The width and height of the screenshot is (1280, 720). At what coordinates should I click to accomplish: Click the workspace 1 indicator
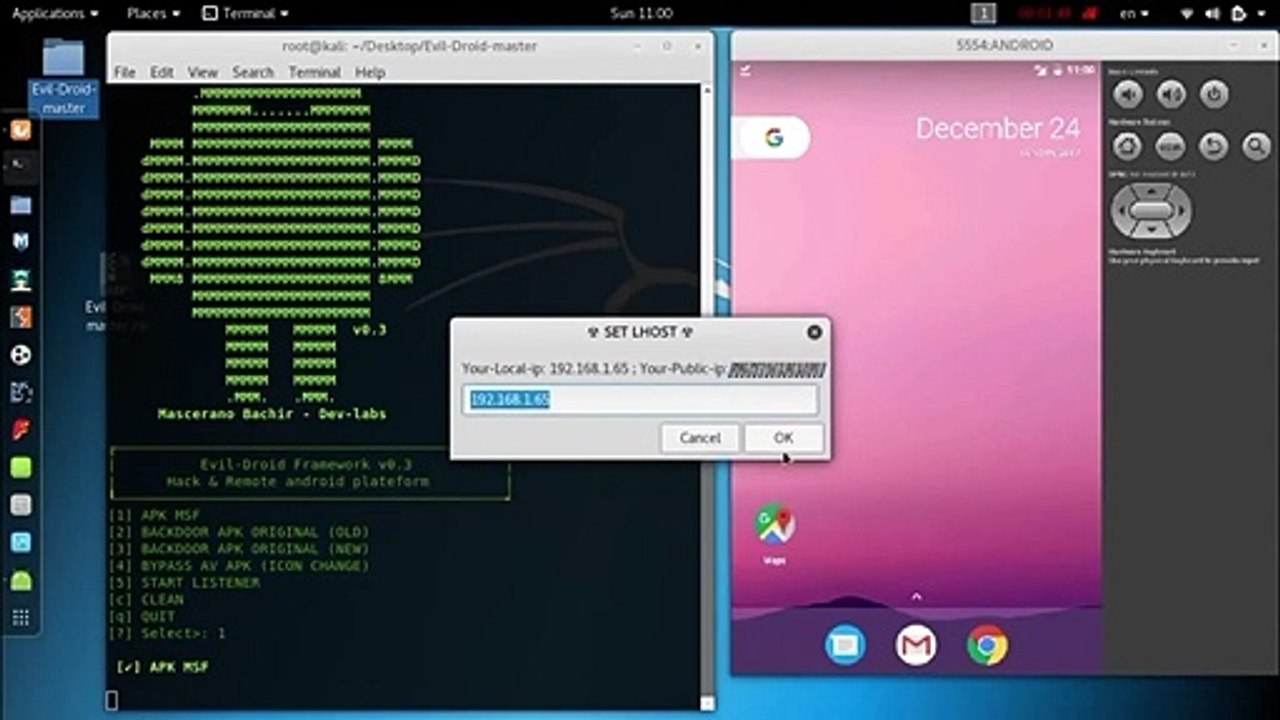(x=984, y=13)
